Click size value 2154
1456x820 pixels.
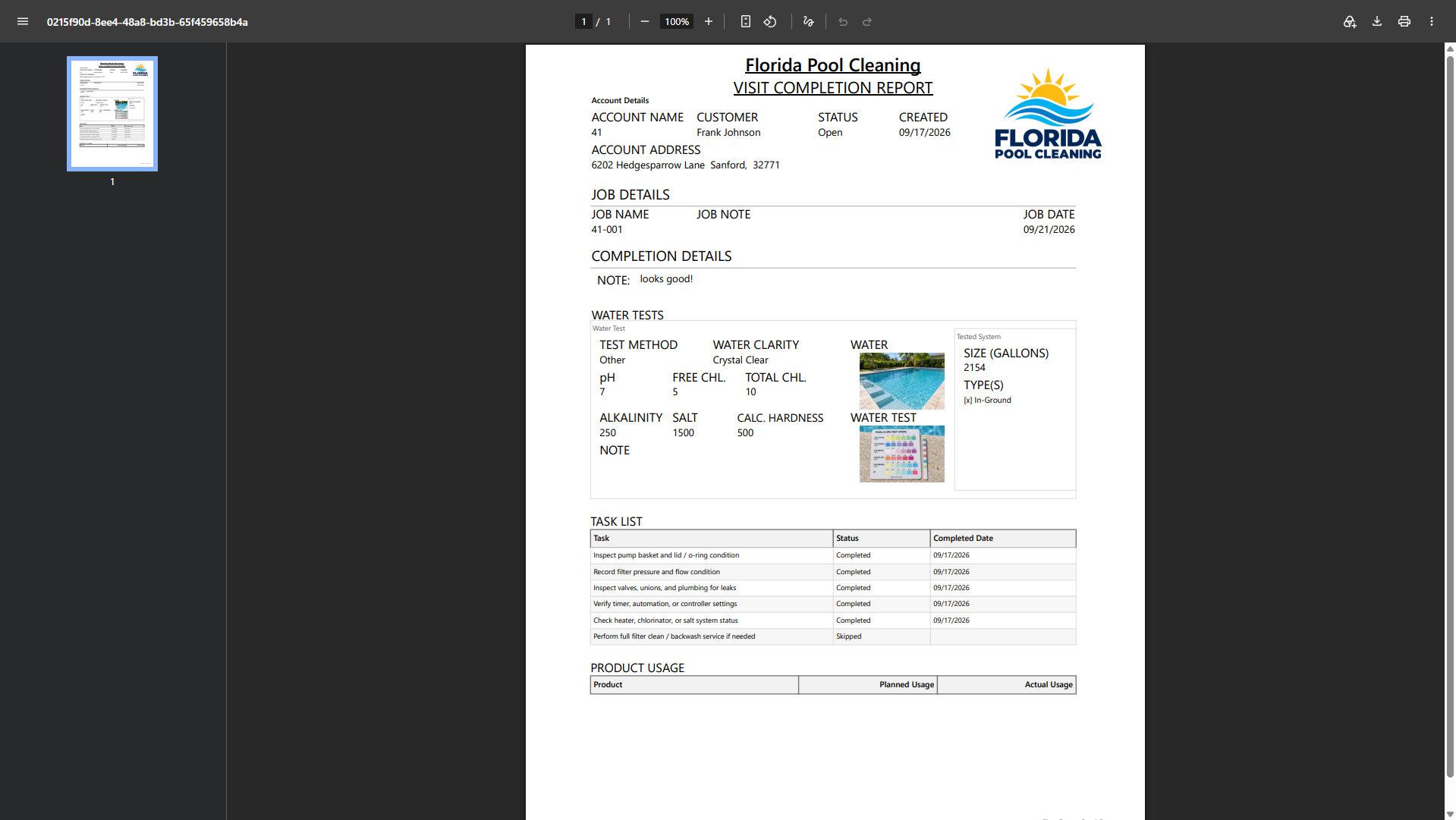(974, 367)
